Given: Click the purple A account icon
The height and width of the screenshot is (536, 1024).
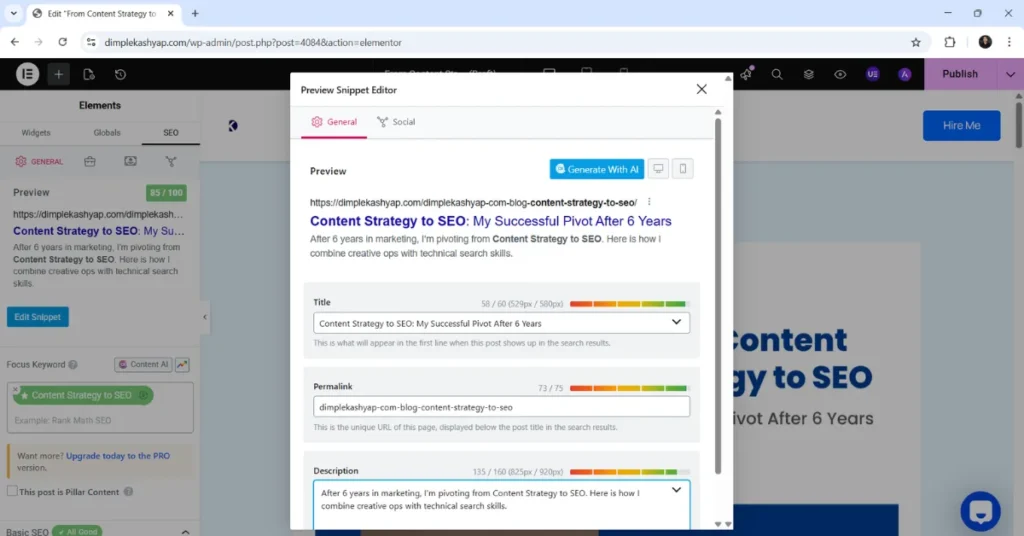Looking at the screenshot, I should coord(904,74).
